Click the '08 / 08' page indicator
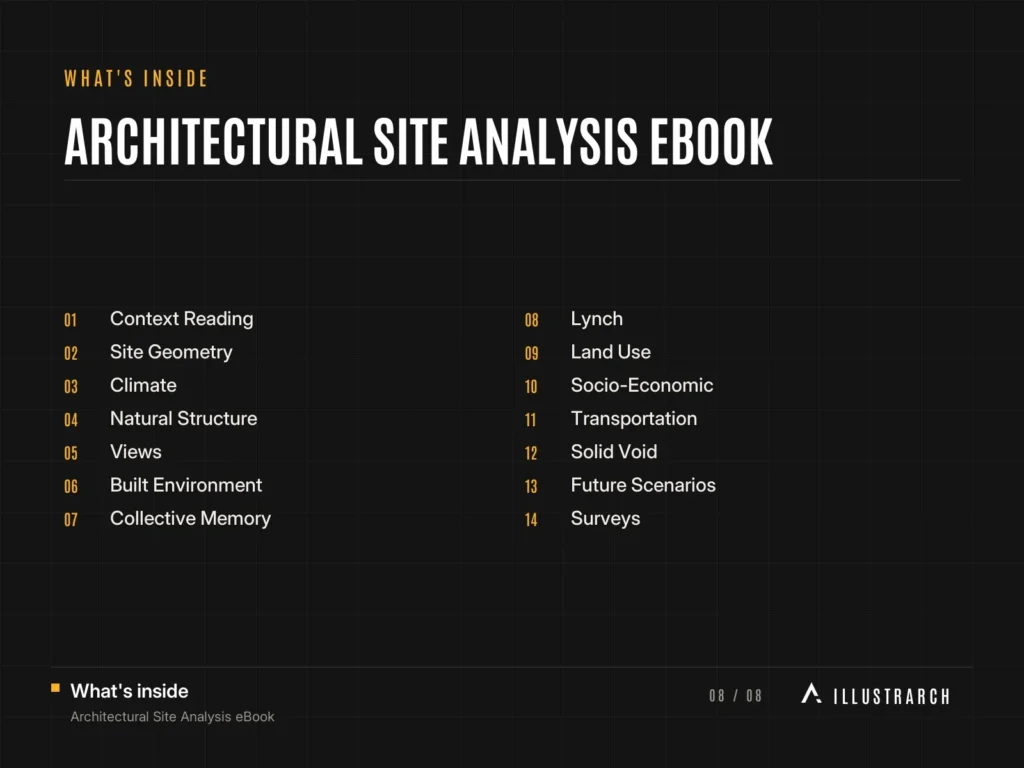The width and height of the screenshot is (1024, 768). click(x=735, y=696)
